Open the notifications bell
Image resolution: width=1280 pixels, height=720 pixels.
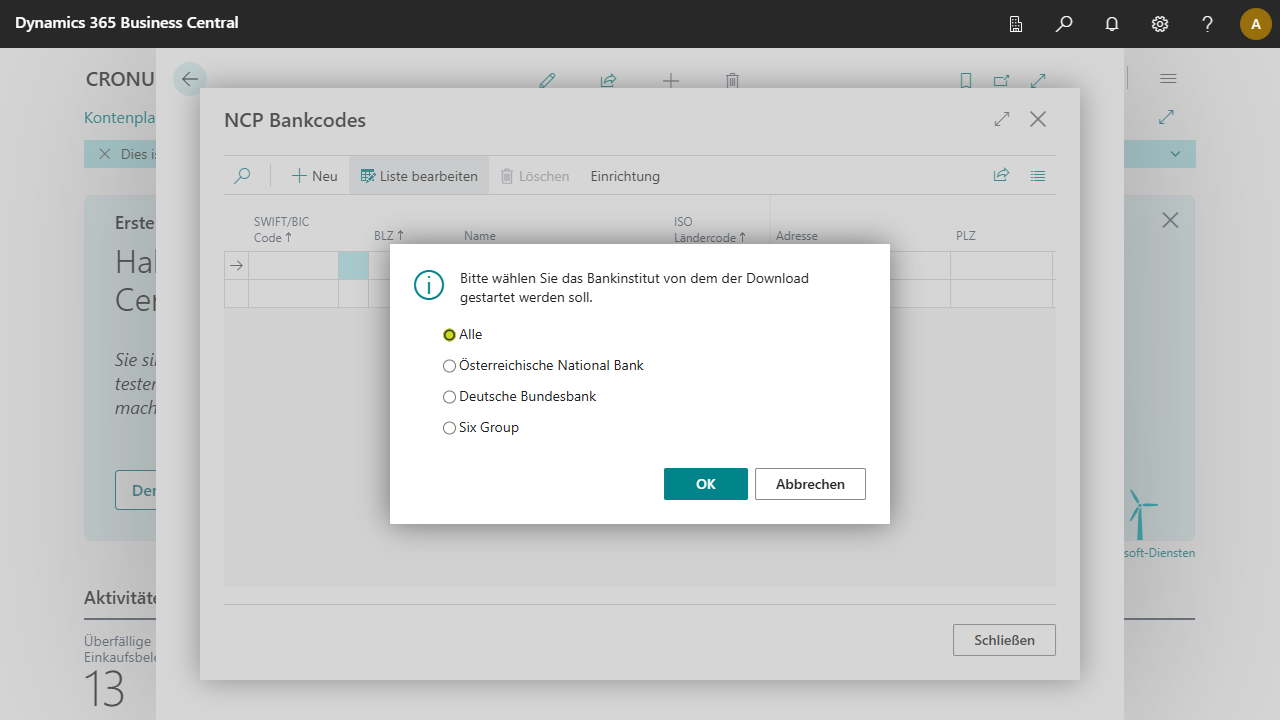(x=1112, y=24)
